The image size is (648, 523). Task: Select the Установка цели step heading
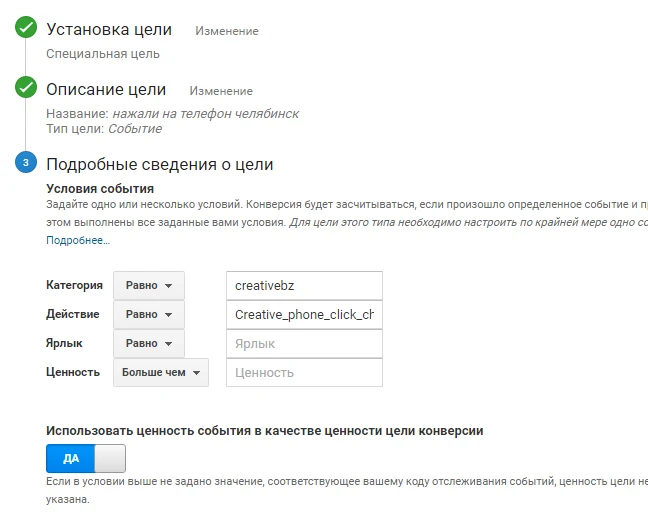[109, 29]
